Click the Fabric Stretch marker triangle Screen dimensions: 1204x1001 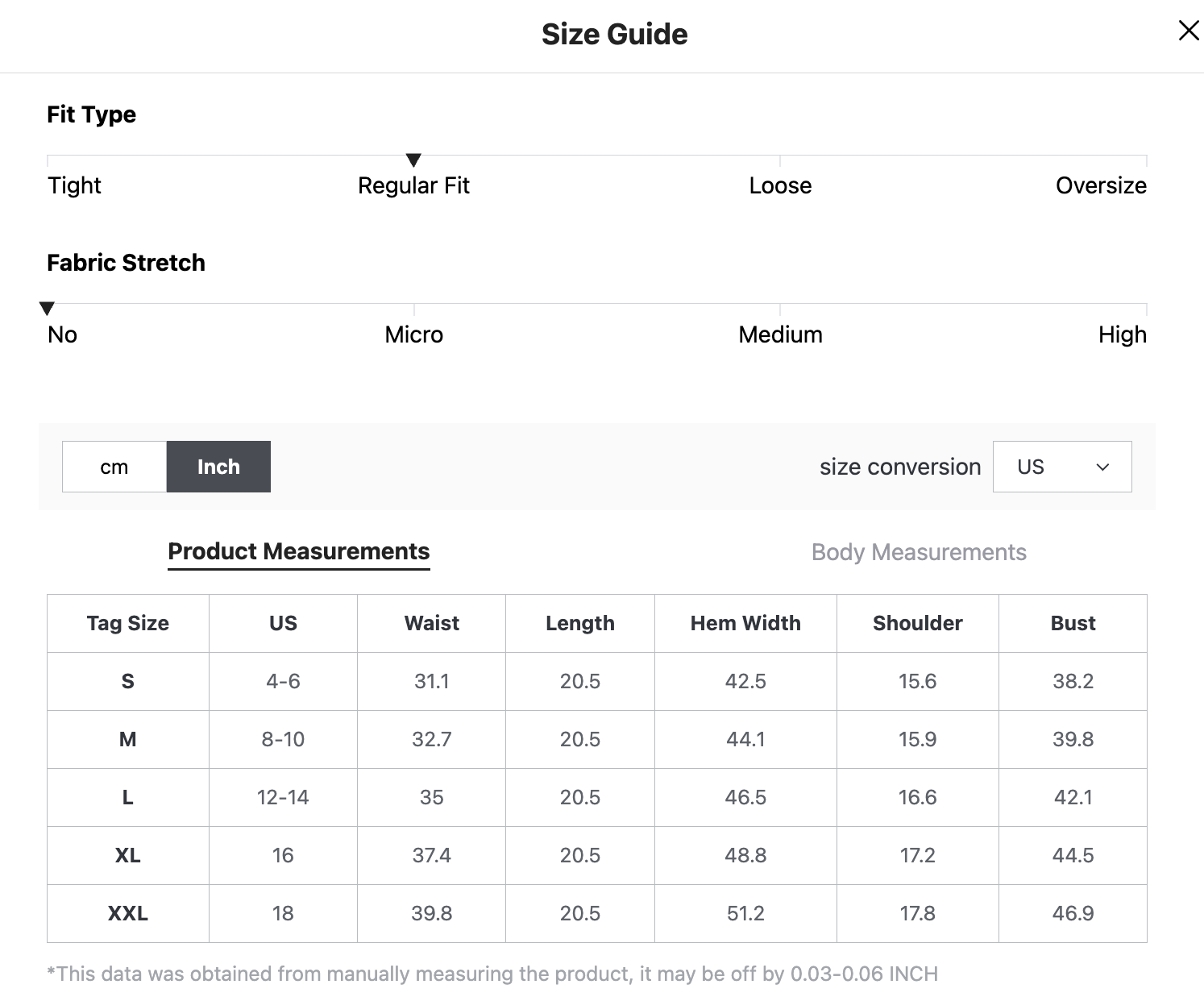click(x=47, y=309)
